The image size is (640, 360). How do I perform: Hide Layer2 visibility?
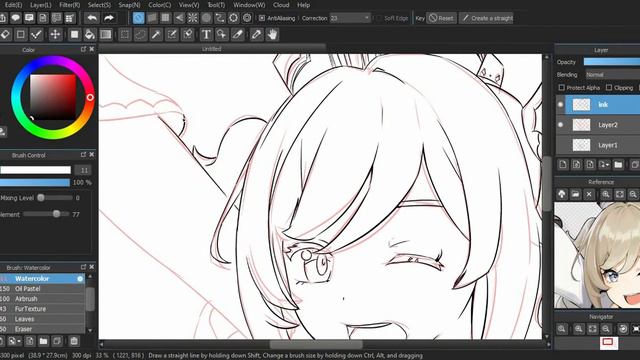560,125
